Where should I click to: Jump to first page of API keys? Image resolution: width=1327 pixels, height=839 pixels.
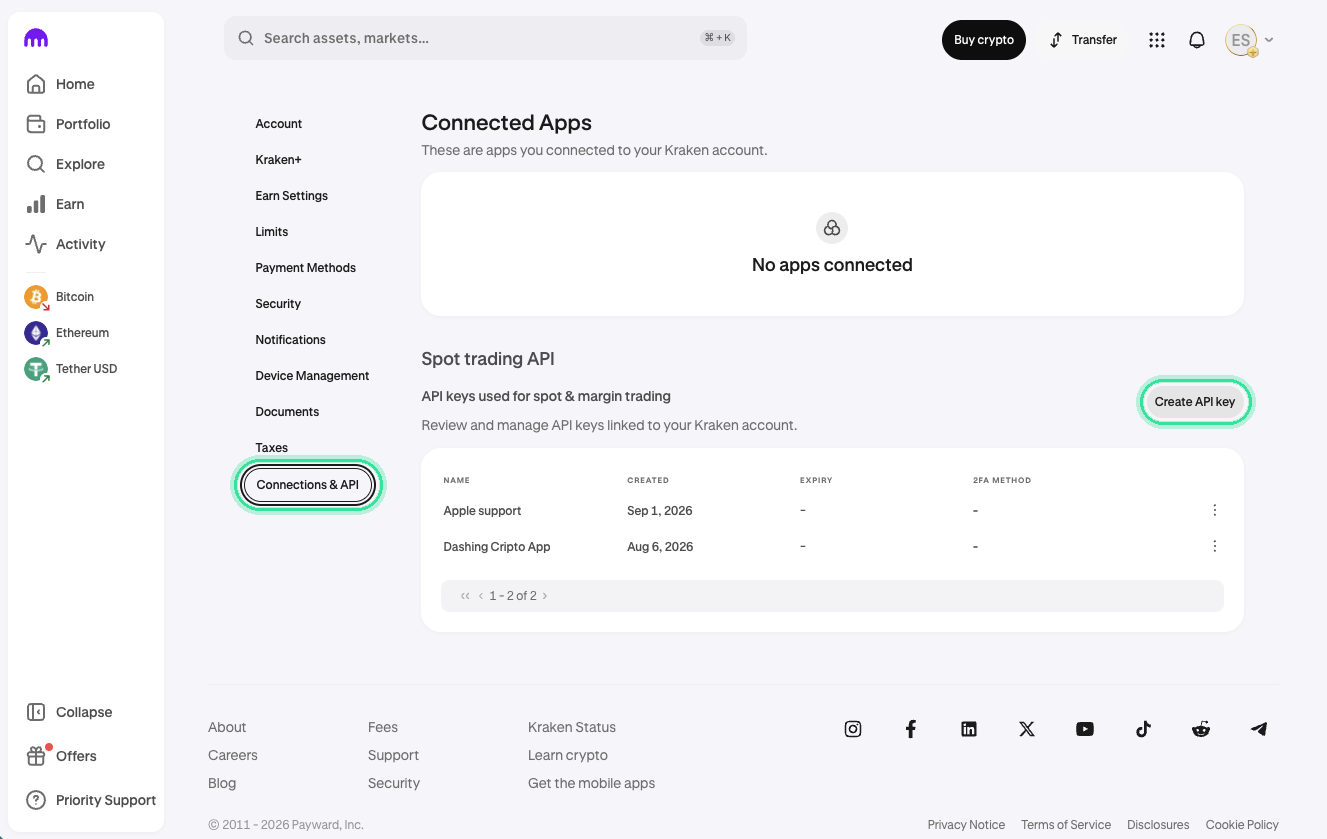click(x=465, y=596)
